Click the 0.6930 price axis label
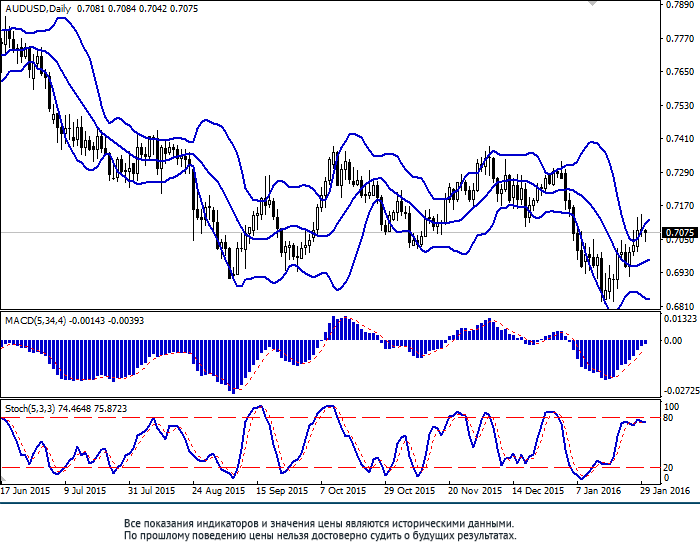This screenshot has width=700, height=552. 680,272
